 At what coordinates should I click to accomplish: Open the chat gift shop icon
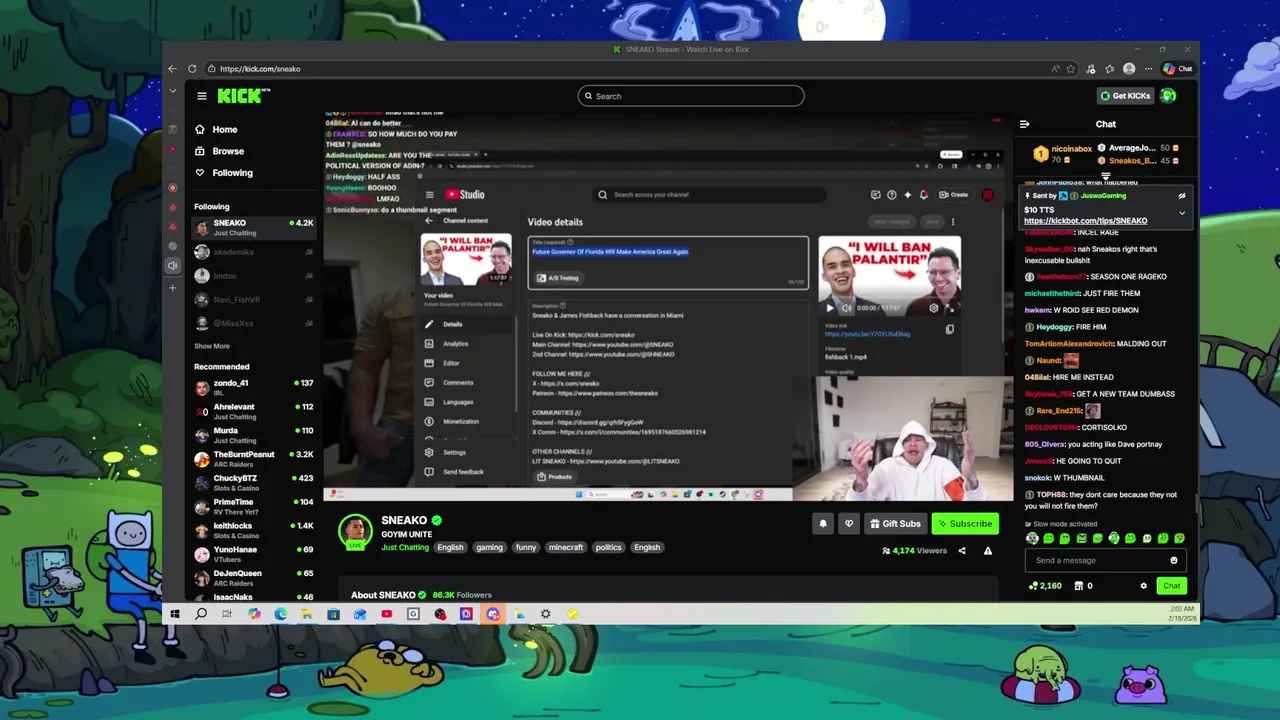[1079, 586]
